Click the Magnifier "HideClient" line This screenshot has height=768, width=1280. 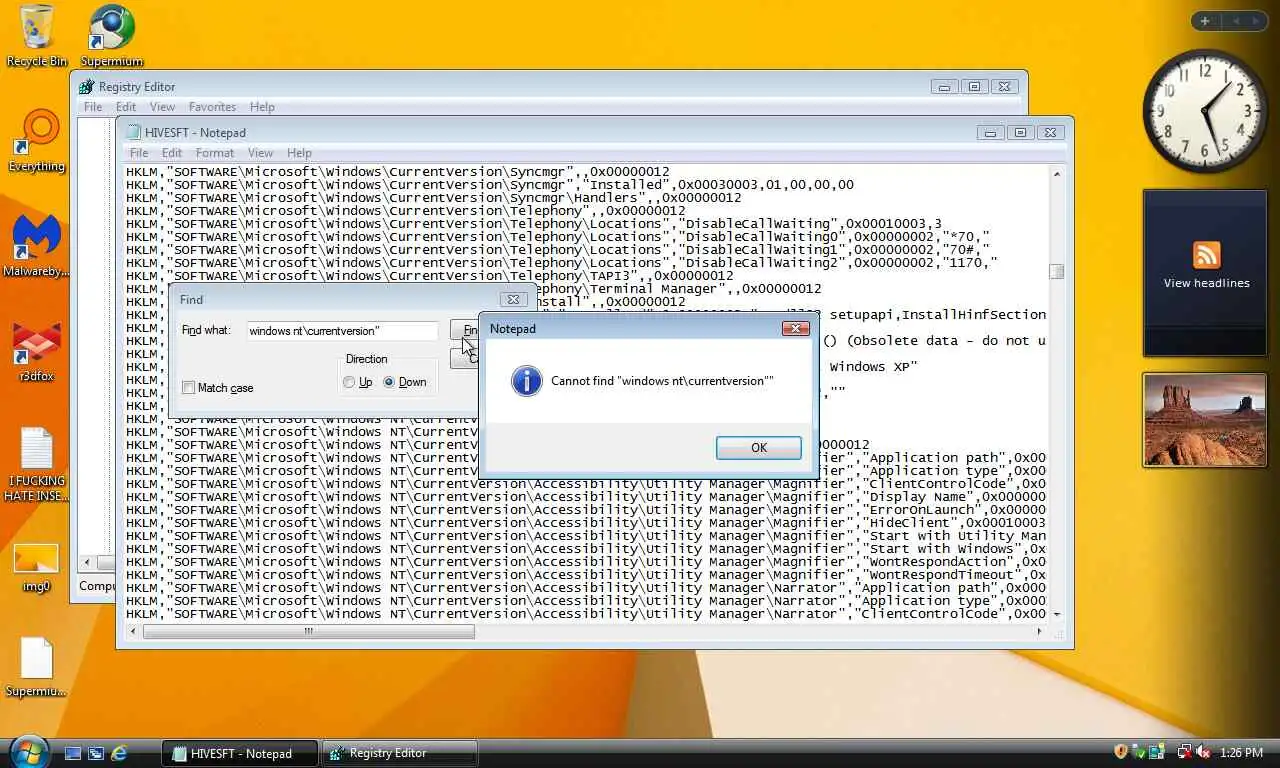(x=586, y=522)
